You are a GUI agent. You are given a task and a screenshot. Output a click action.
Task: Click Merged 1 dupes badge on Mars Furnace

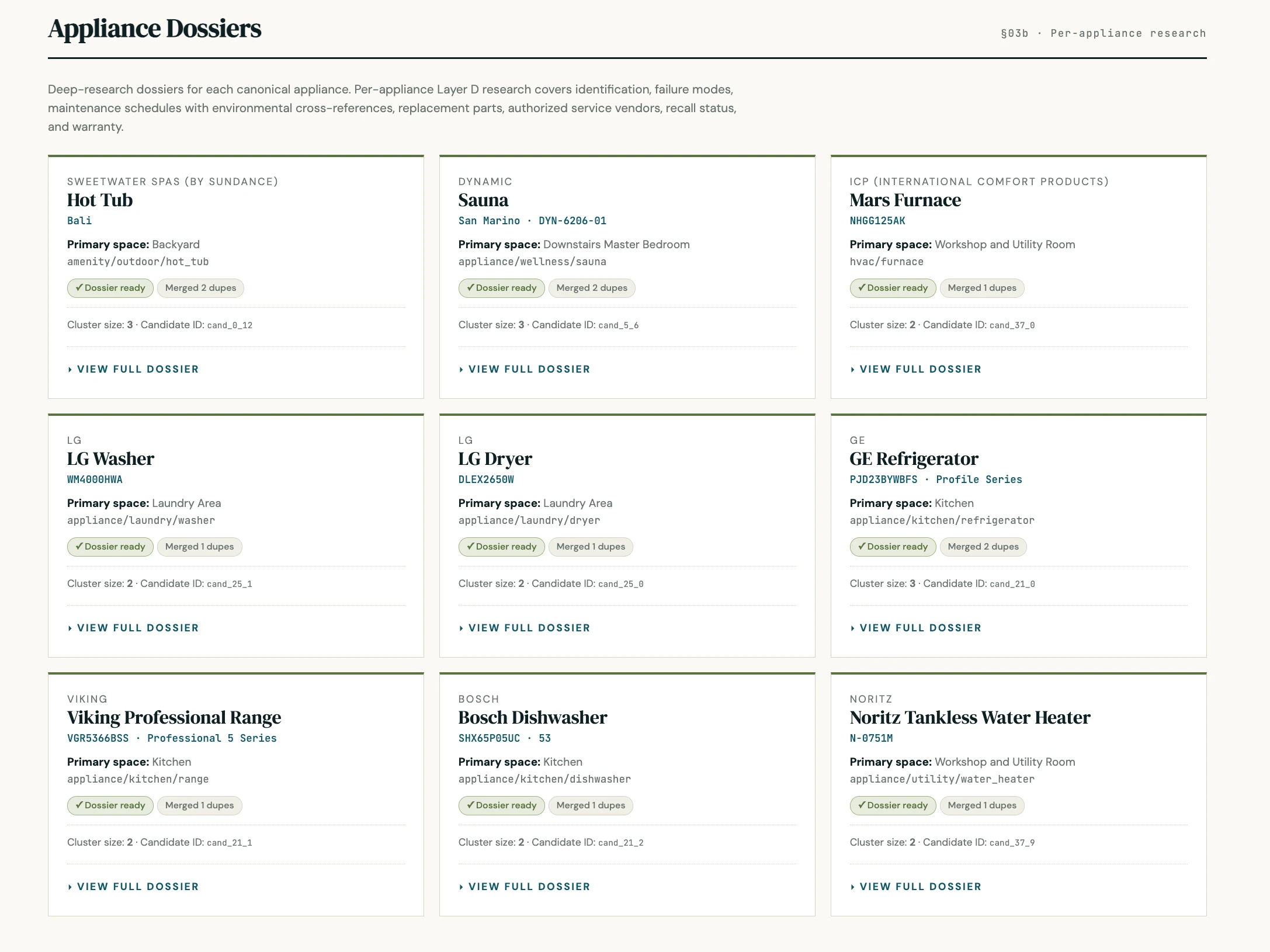click(982, 288)
